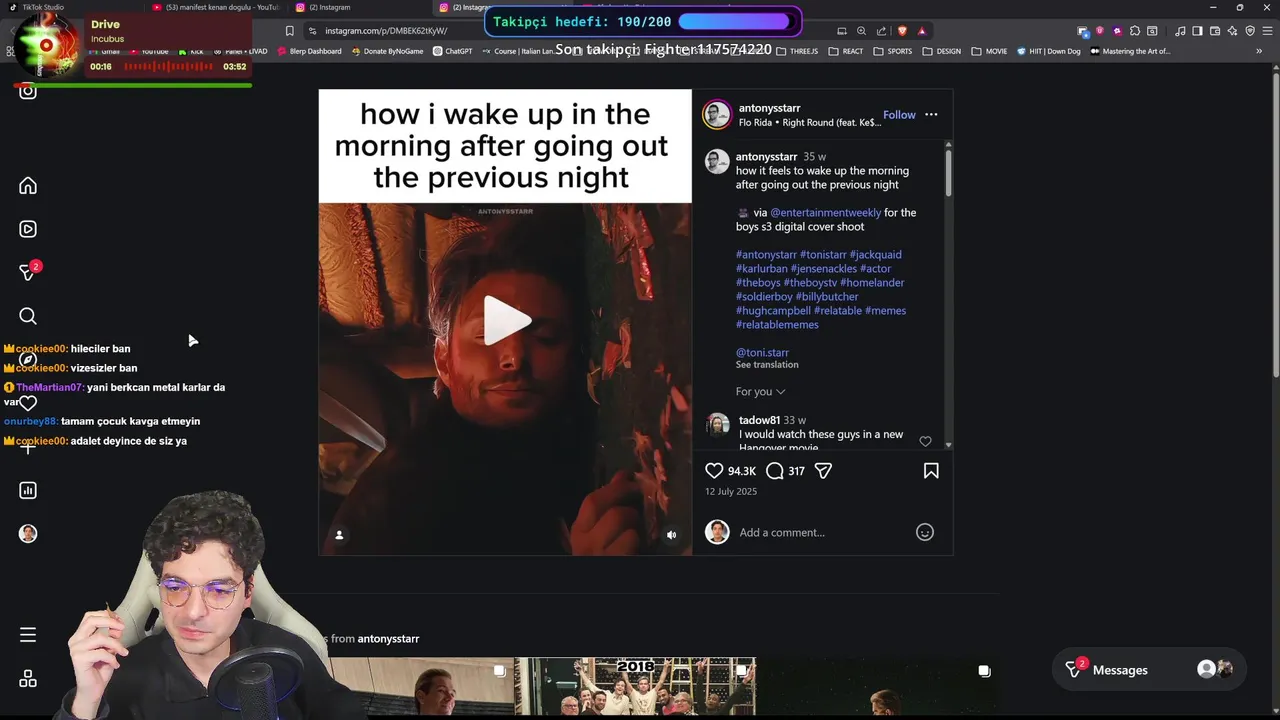Open the #relatablememes hashtag

pyautogui.click(x=777, y=325)
